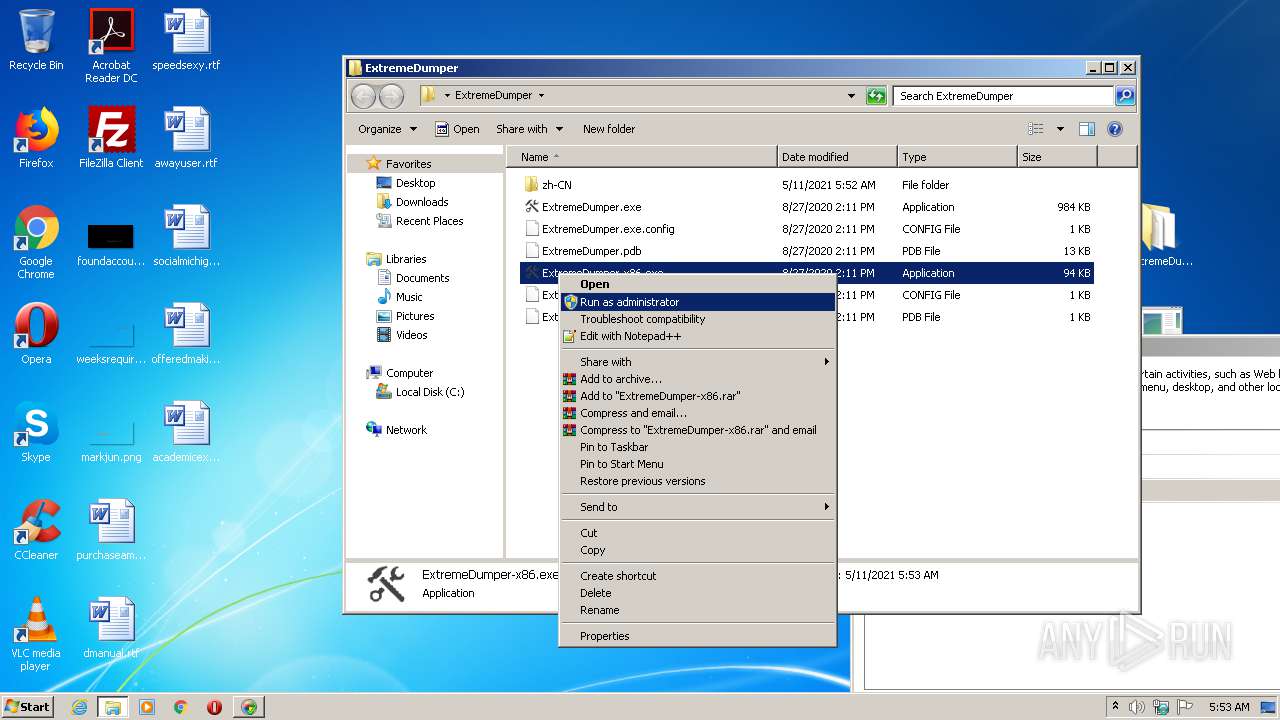Image resolution: width=1280 pixels, height=720 pixels.
Task: Launch Firefox from desktop
Action: tap(36, 138)
